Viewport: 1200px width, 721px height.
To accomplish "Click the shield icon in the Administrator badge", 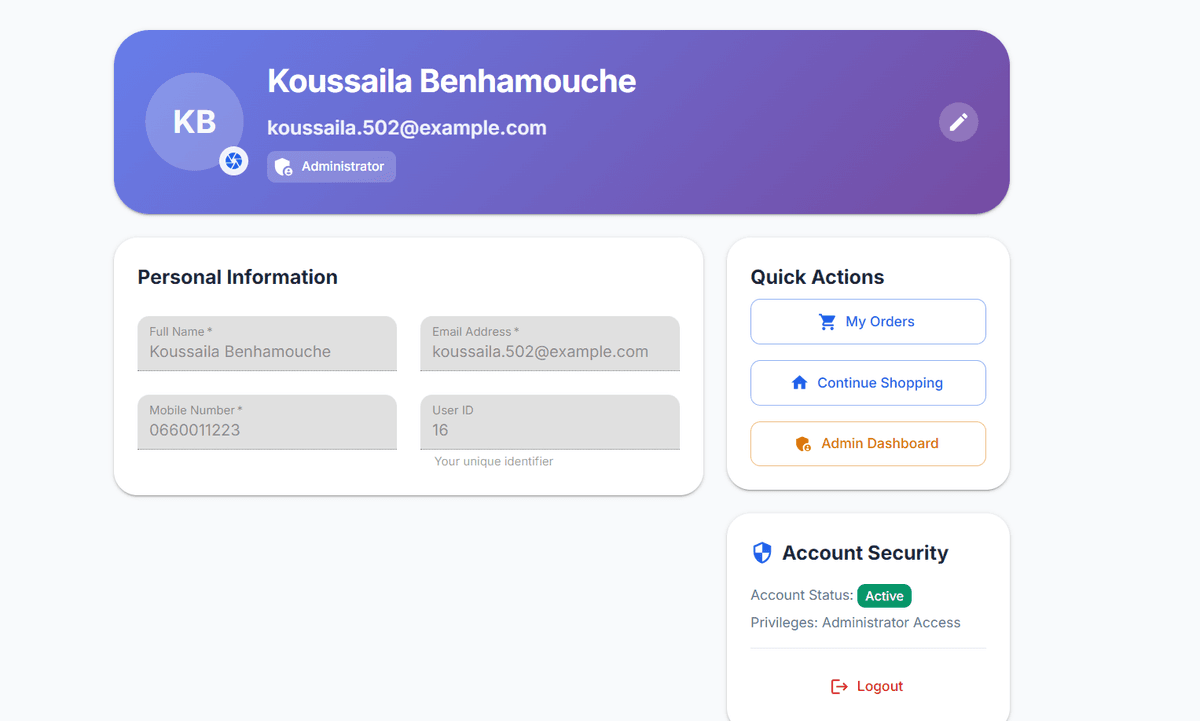I will click(x=283, y=166).
